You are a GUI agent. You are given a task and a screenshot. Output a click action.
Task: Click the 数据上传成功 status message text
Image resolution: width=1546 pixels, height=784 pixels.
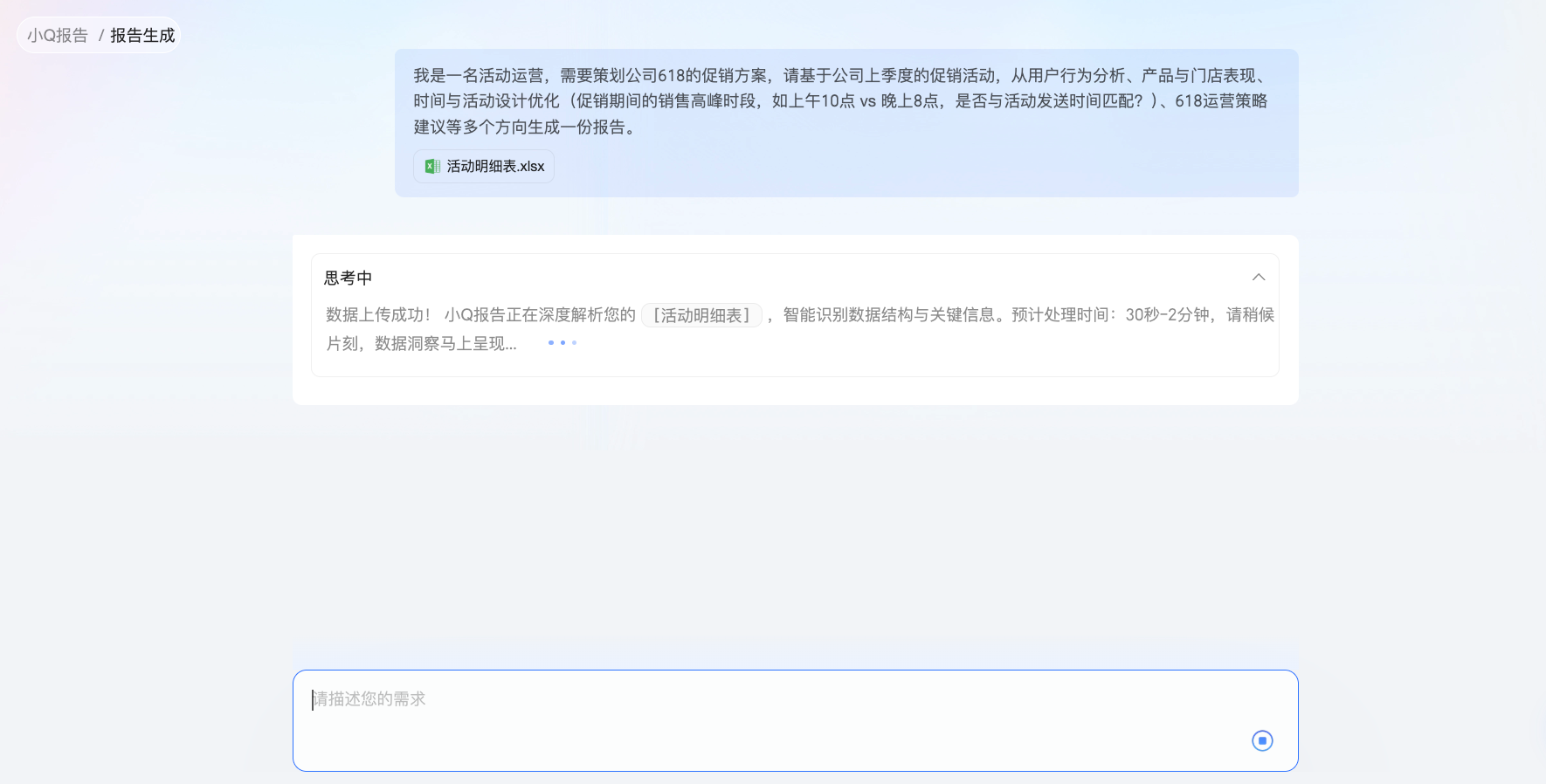pyautogui.click(x=800, y=329)
